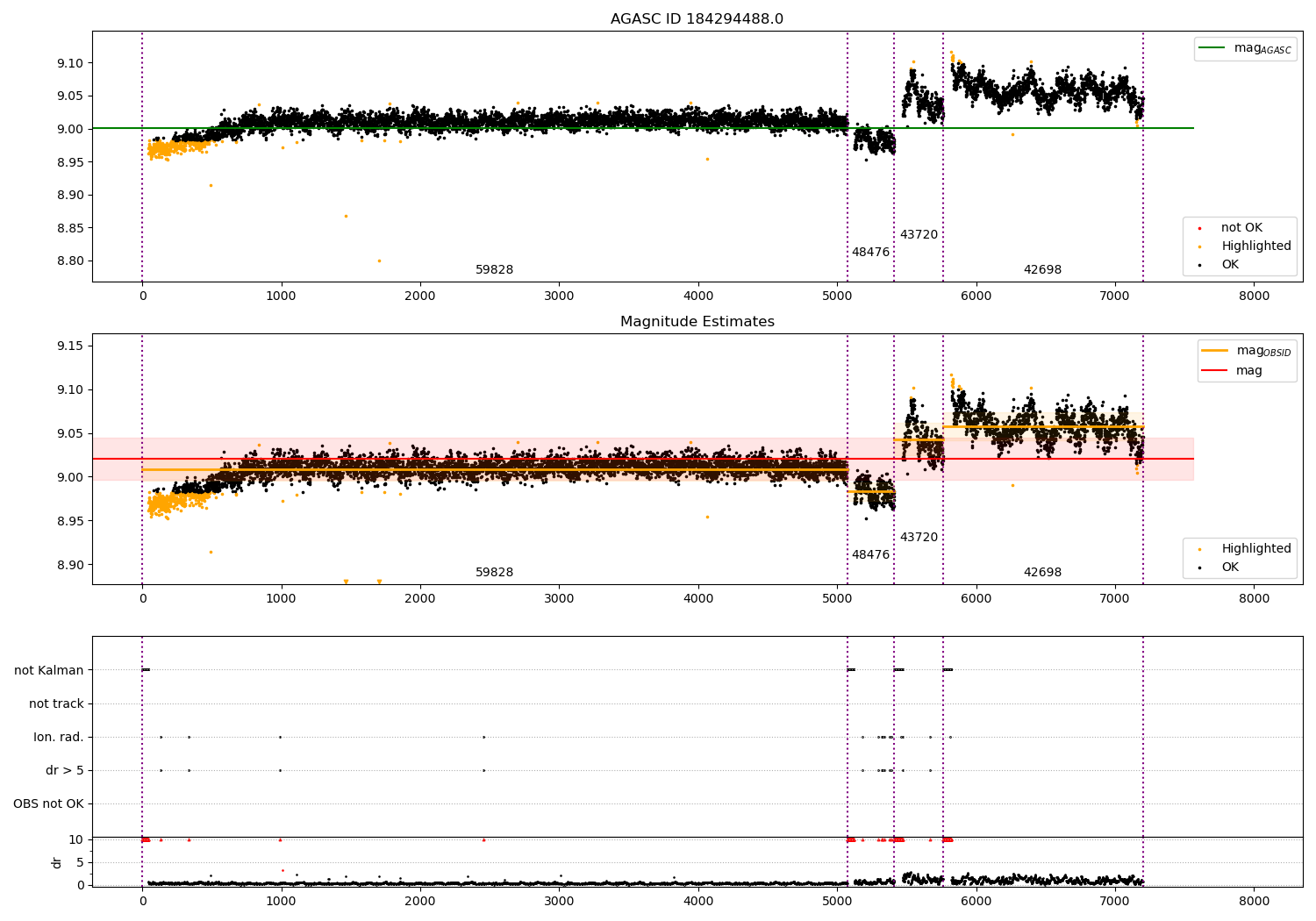This screenshot has height=921, width=1316.
Task: Click obsid label 42698 in Magnitude Estimates plot
Action: [x=1042, y=573]
